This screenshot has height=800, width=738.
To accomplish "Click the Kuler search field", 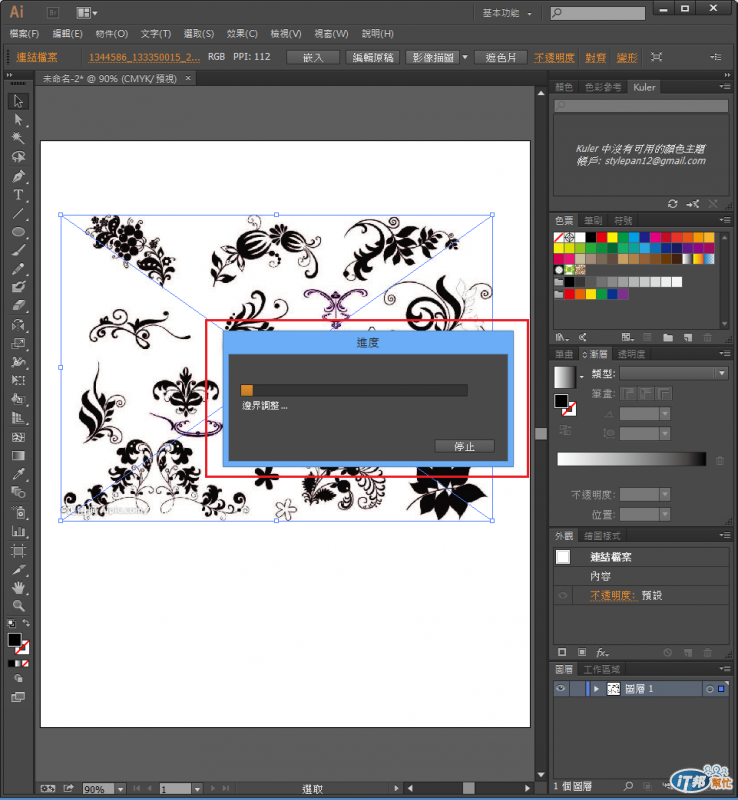I will click(x=642, y=106).
